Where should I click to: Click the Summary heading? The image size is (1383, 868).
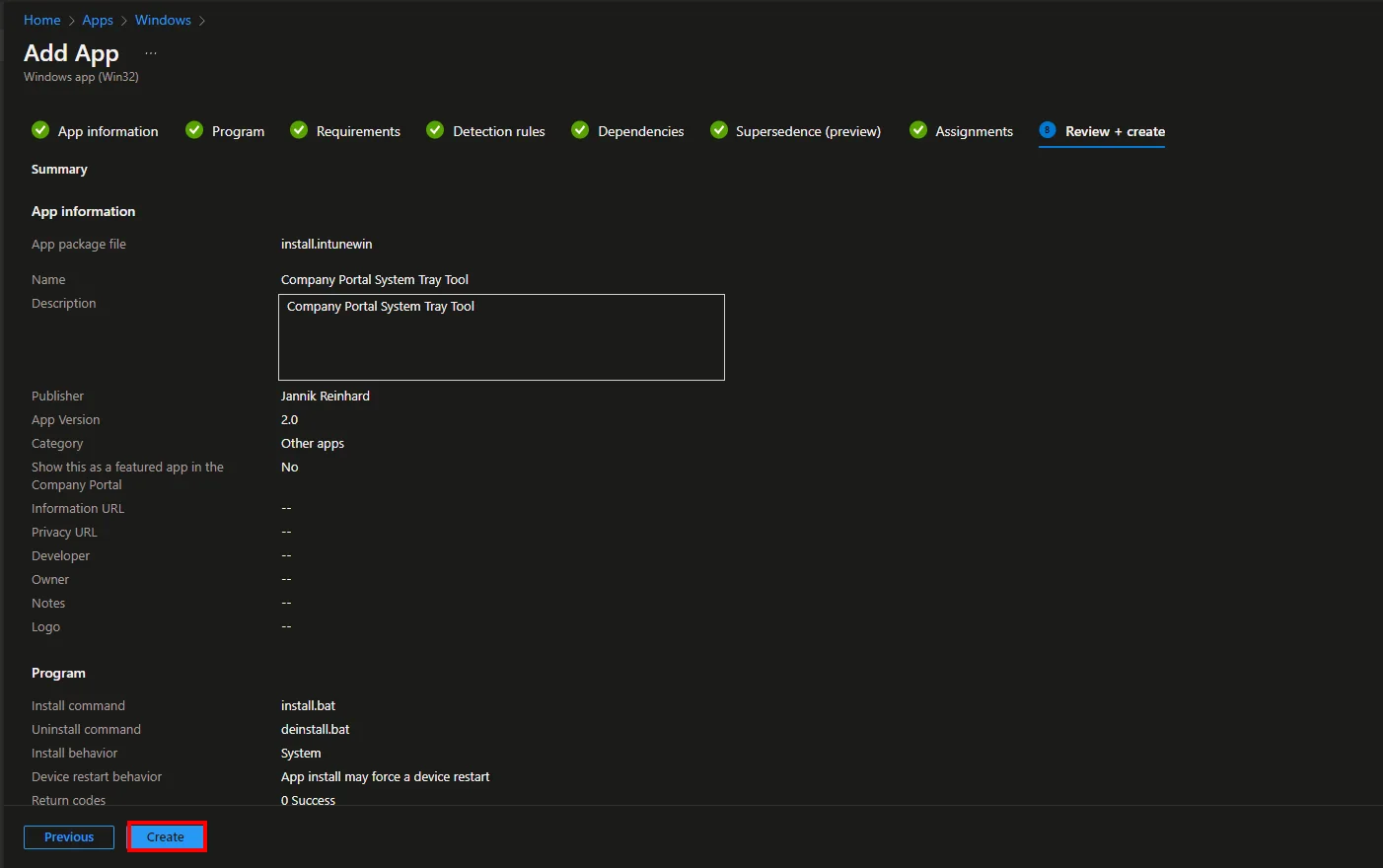click(59, 170)
